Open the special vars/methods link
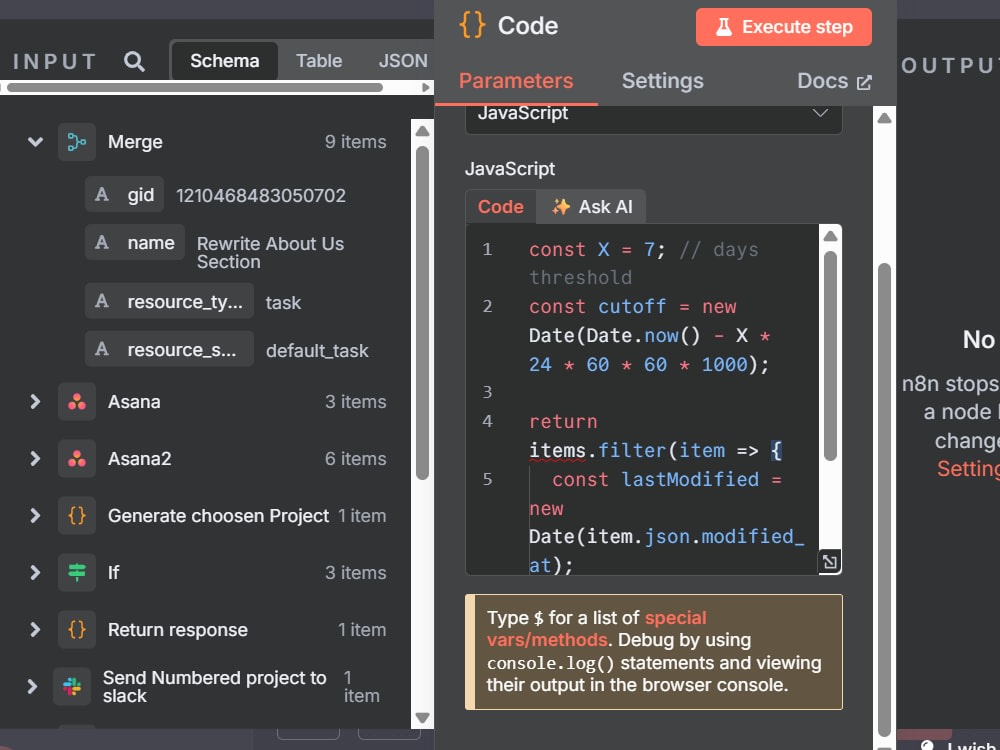 tap(596, 629)
